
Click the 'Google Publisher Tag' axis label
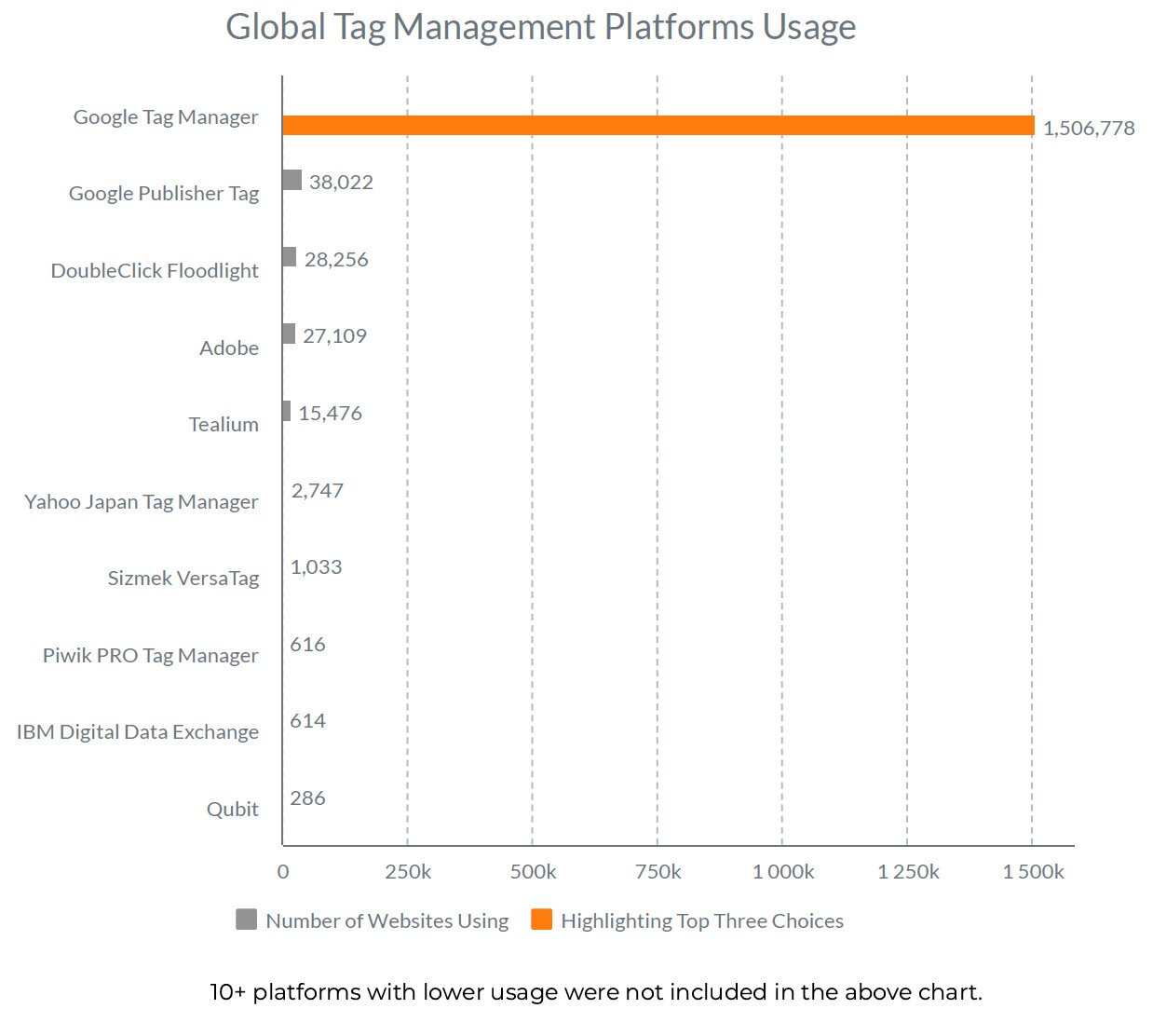point(164,194)
